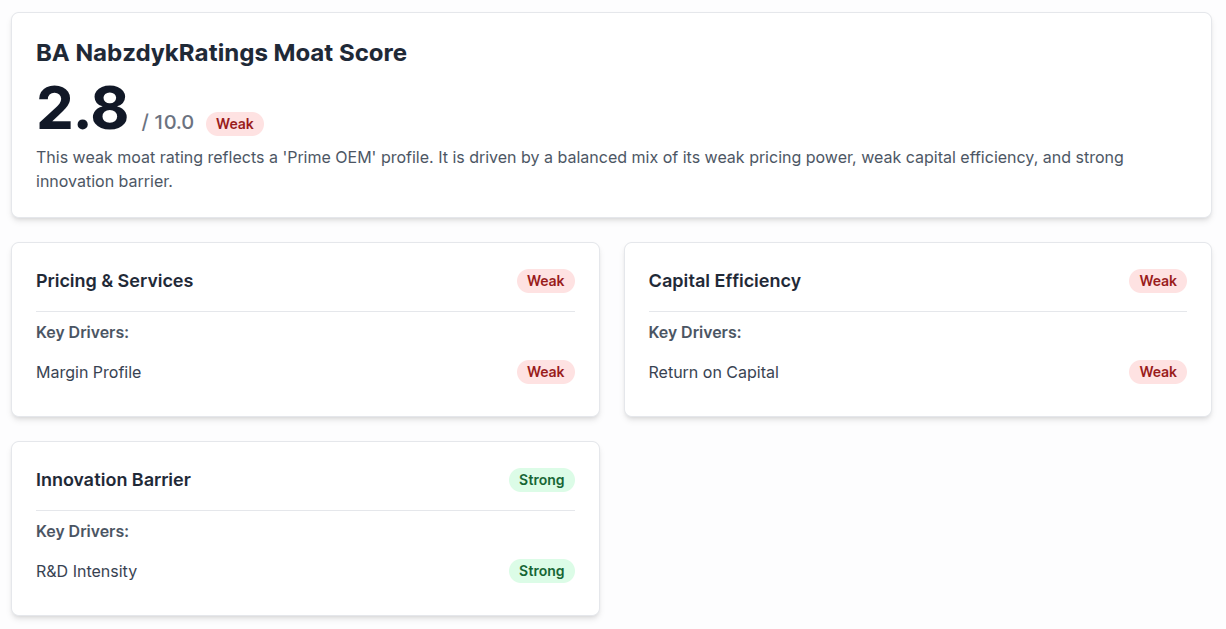Select the BA NabzdykRatings Moat Score title
Screen dimensions: 1226x629
click(x=221, y=52)
